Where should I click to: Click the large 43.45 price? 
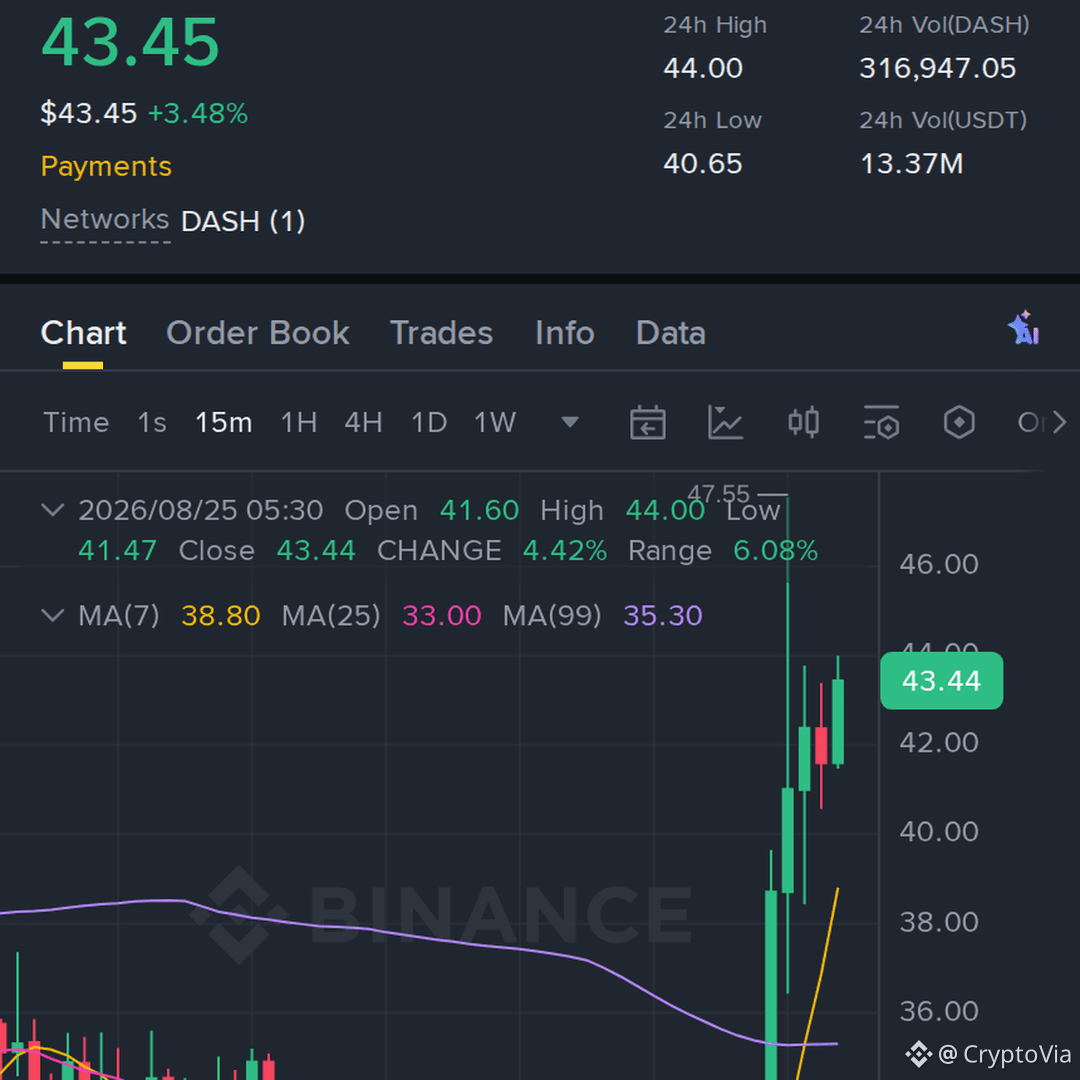(130, 43)
